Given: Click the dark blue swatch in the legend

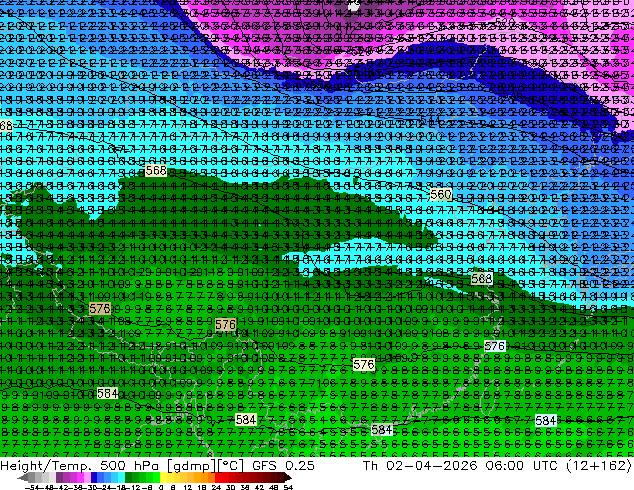Looking at the screenshot, I should (94, 477).
